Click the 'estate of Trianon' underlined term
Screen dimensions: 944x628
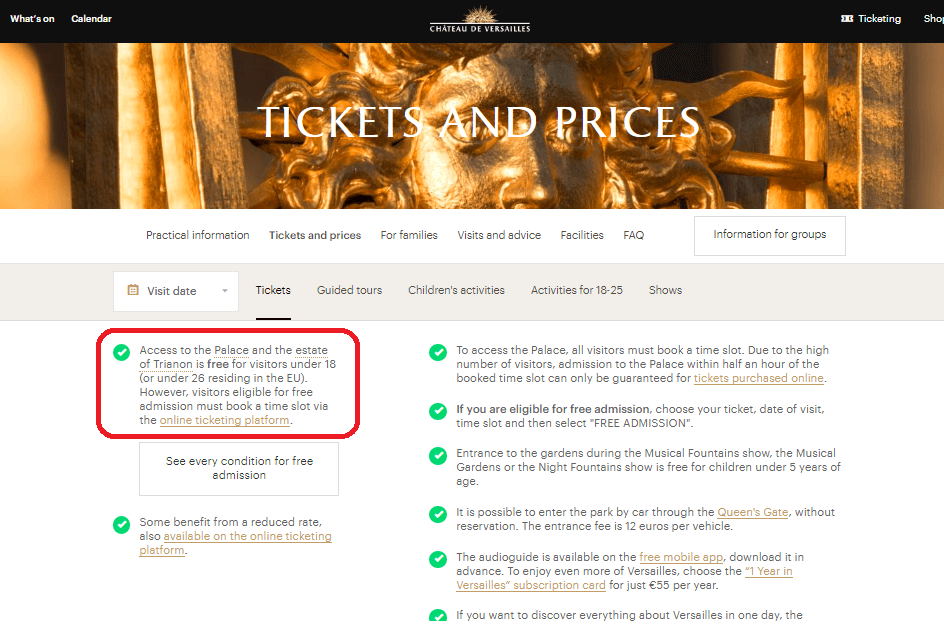(234, 357)
